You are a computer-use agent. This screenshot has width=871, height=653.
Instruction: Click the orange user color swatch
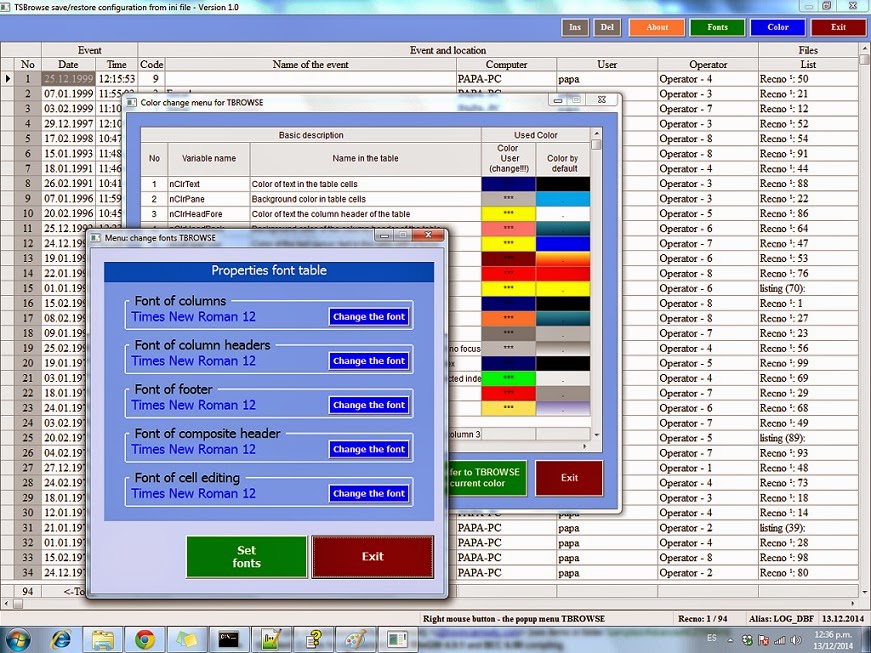click(508, 318)
